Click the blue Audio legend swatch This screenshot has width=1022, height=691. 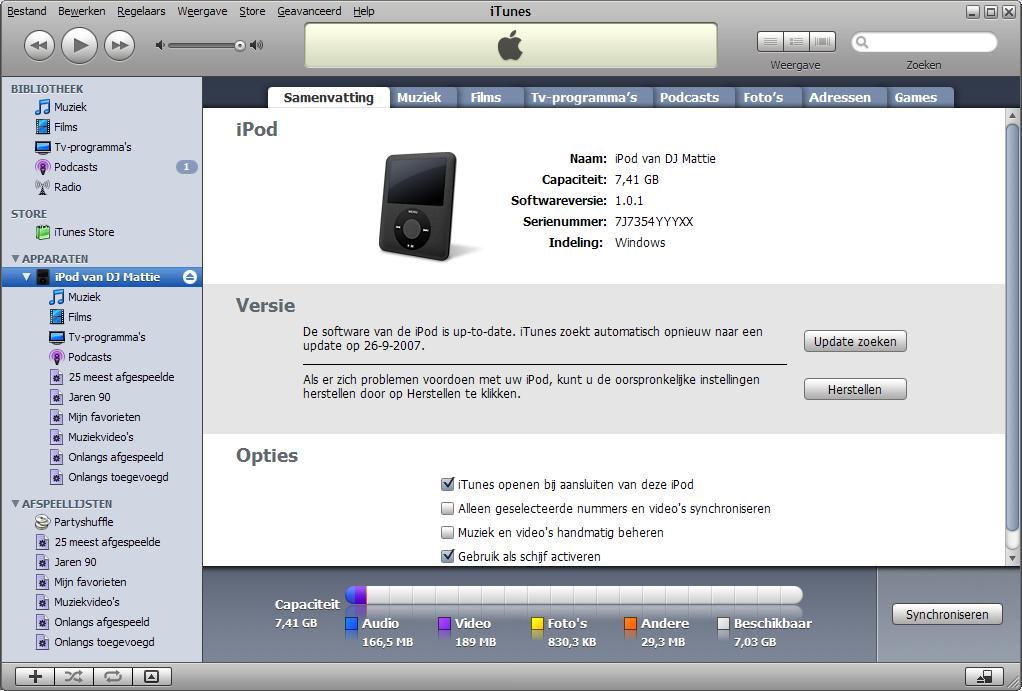click(x=352, y=624)
